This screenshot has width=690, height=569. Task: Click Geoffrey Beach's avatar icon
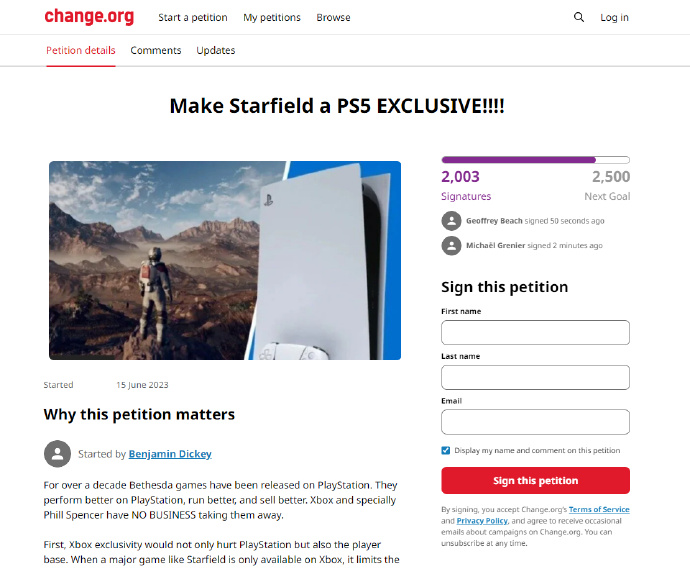click(451, 221)
